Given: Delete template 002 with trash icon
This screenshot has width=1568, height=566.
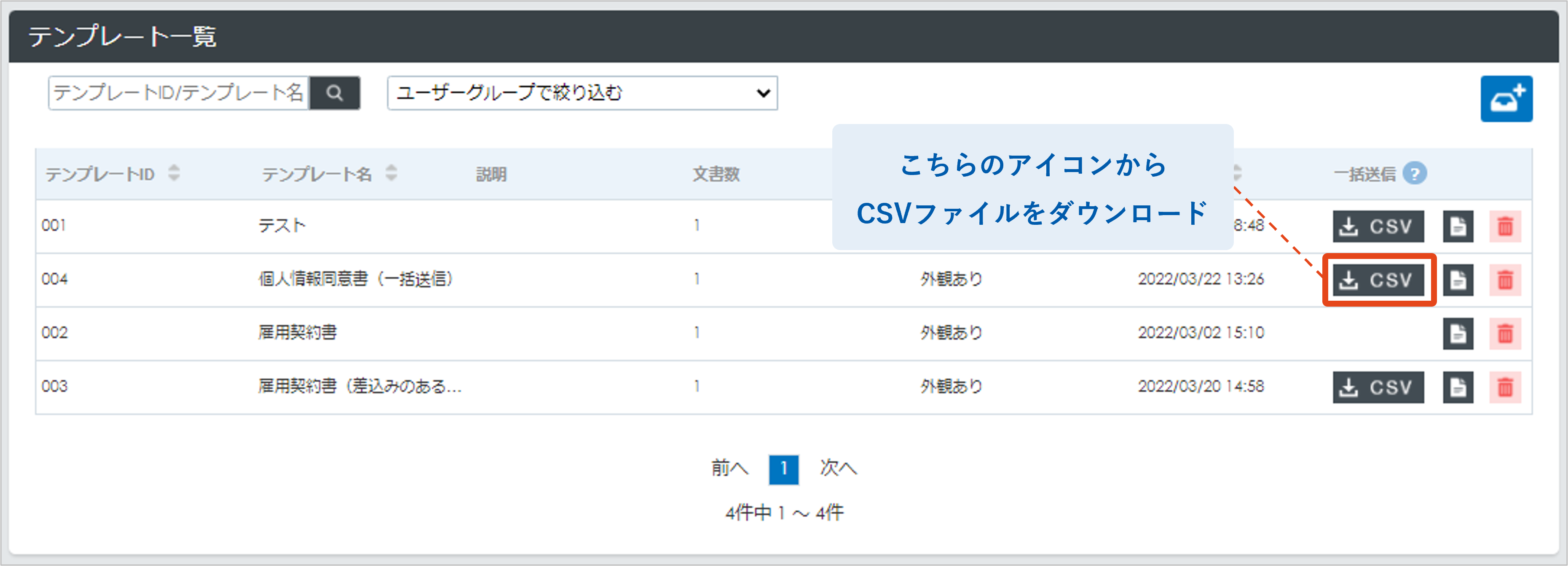Looking at the screenshot, I should [x=1505, y=334].
